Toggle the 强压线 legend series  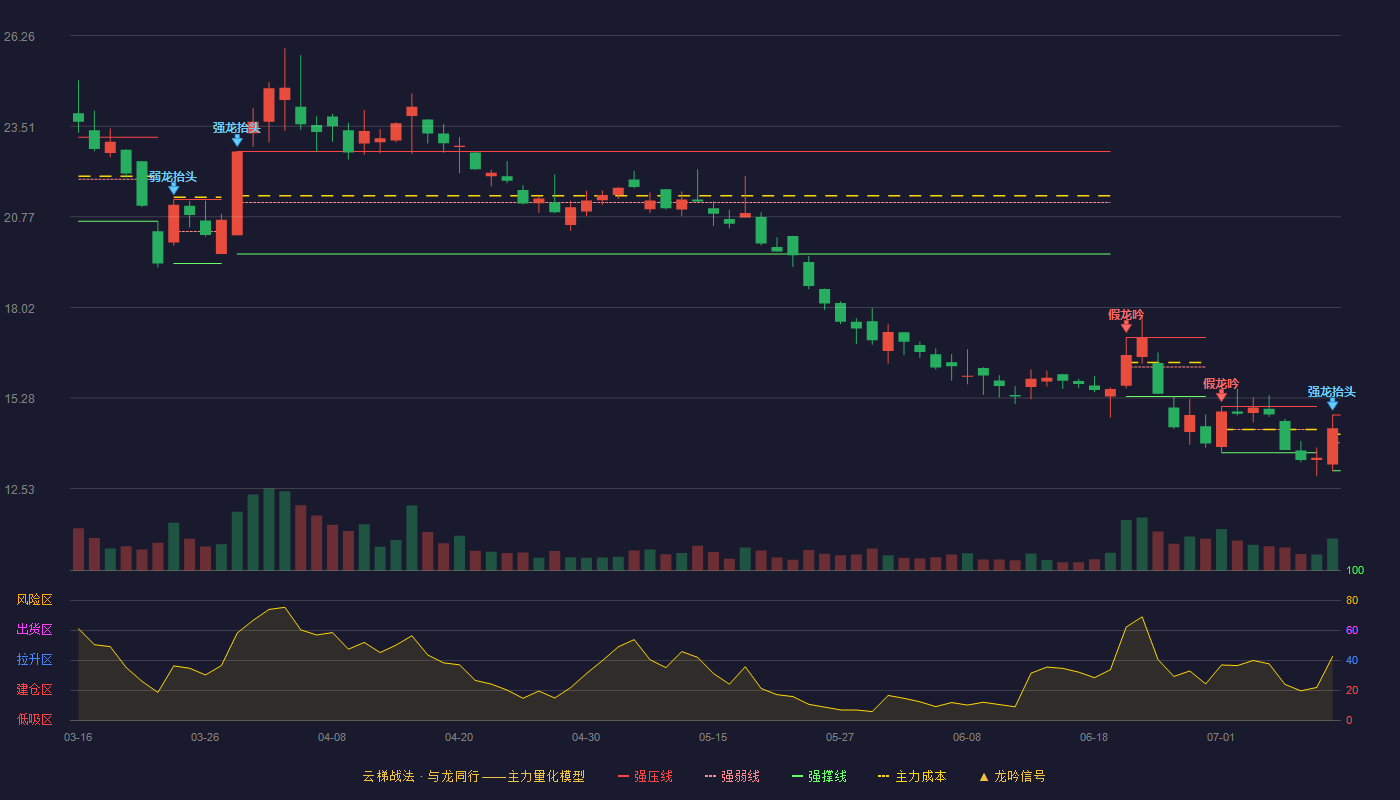645,776
